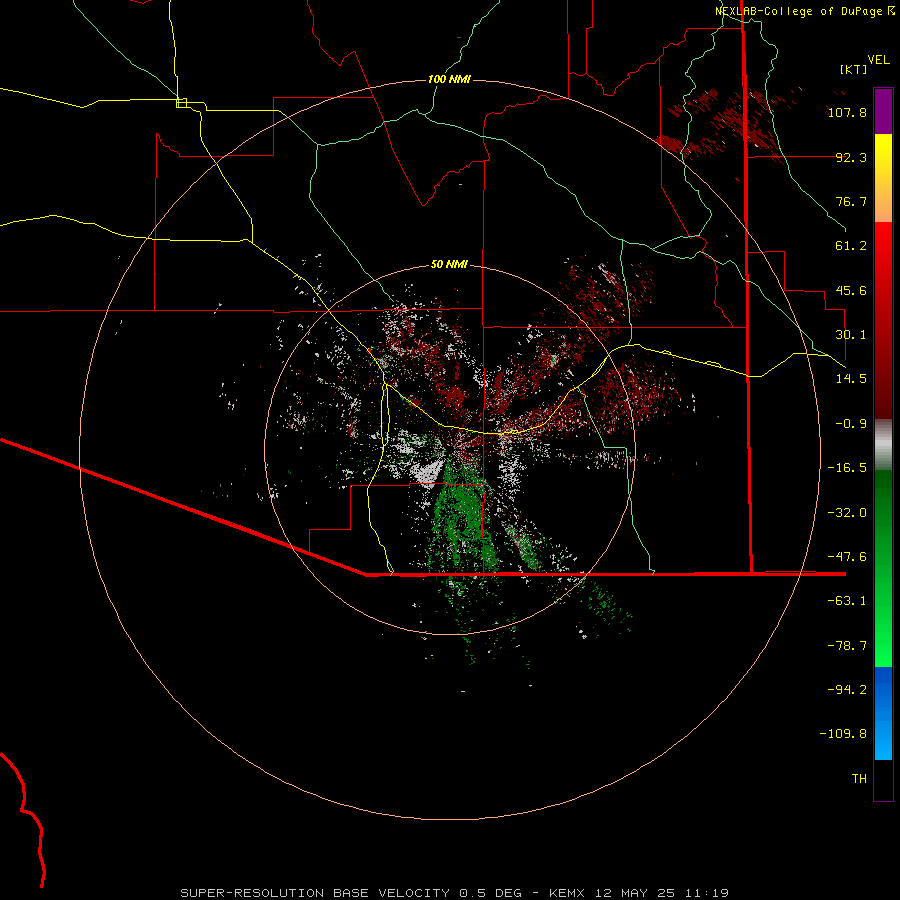The height and width of the screenshot is (900, 900).
Task: Click the -47.6 scale value
Action: coord(847,557)
